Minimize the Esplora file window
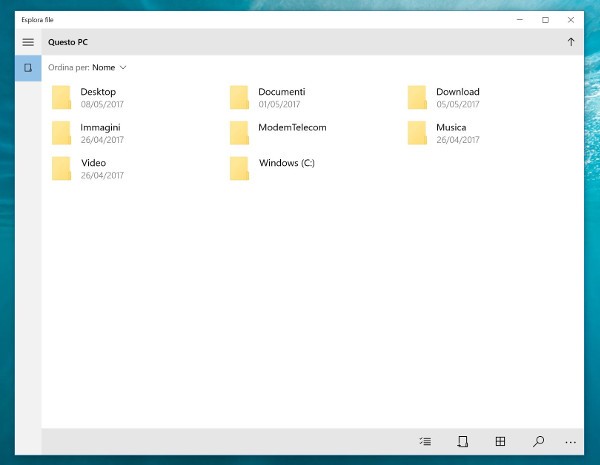This screenshot has height=465, width=600. tap(519, 19)
